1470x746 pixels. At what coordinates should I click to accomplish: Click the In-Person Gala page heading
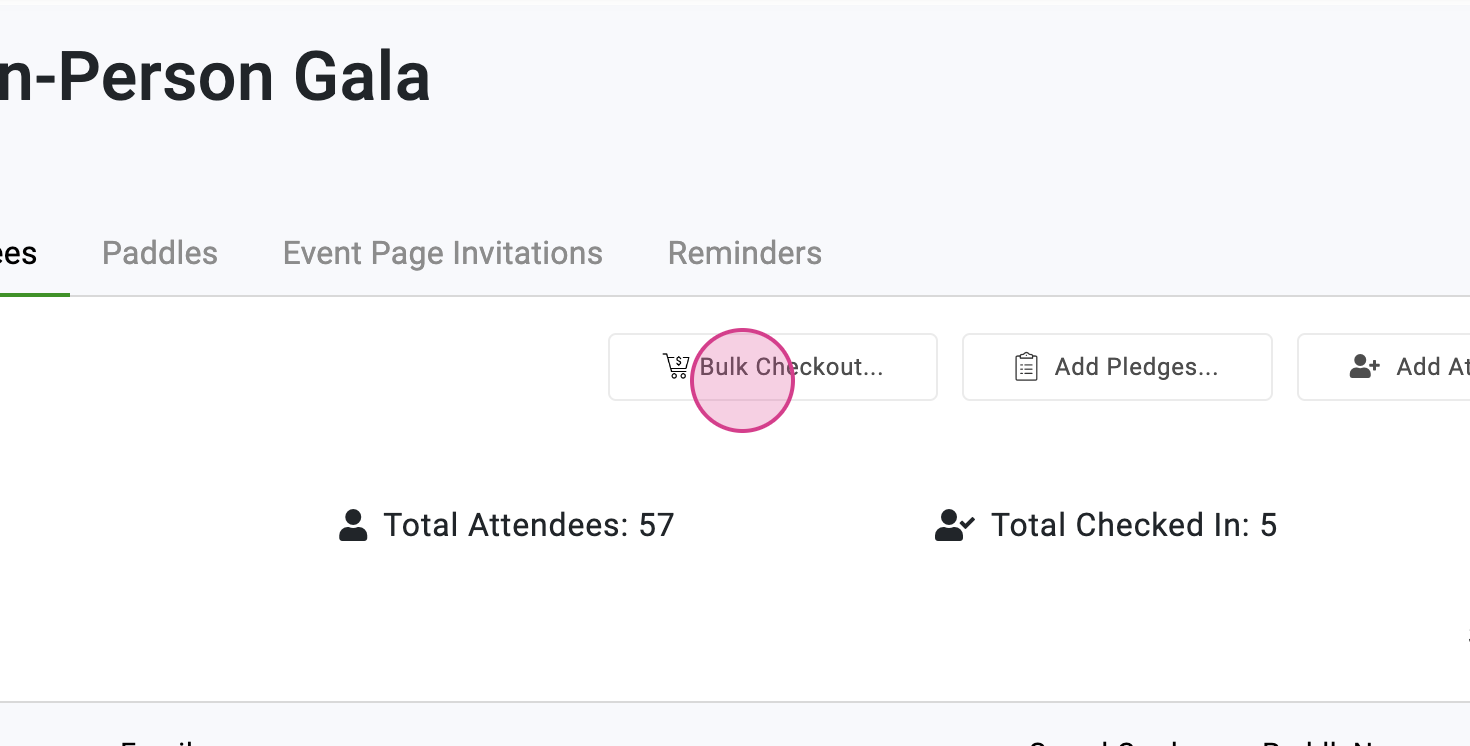[x=214, y=78]
